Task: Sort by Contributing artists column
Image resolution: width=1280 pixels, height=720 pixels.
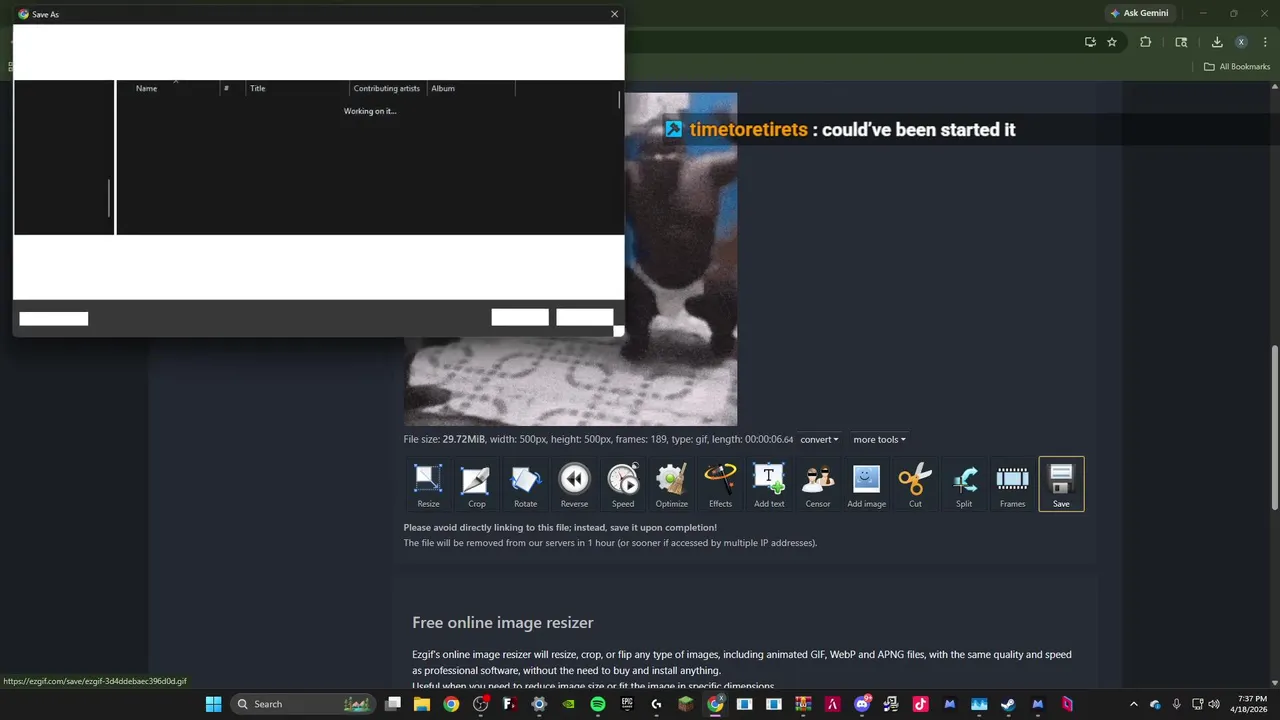Action: coord(389,88)
